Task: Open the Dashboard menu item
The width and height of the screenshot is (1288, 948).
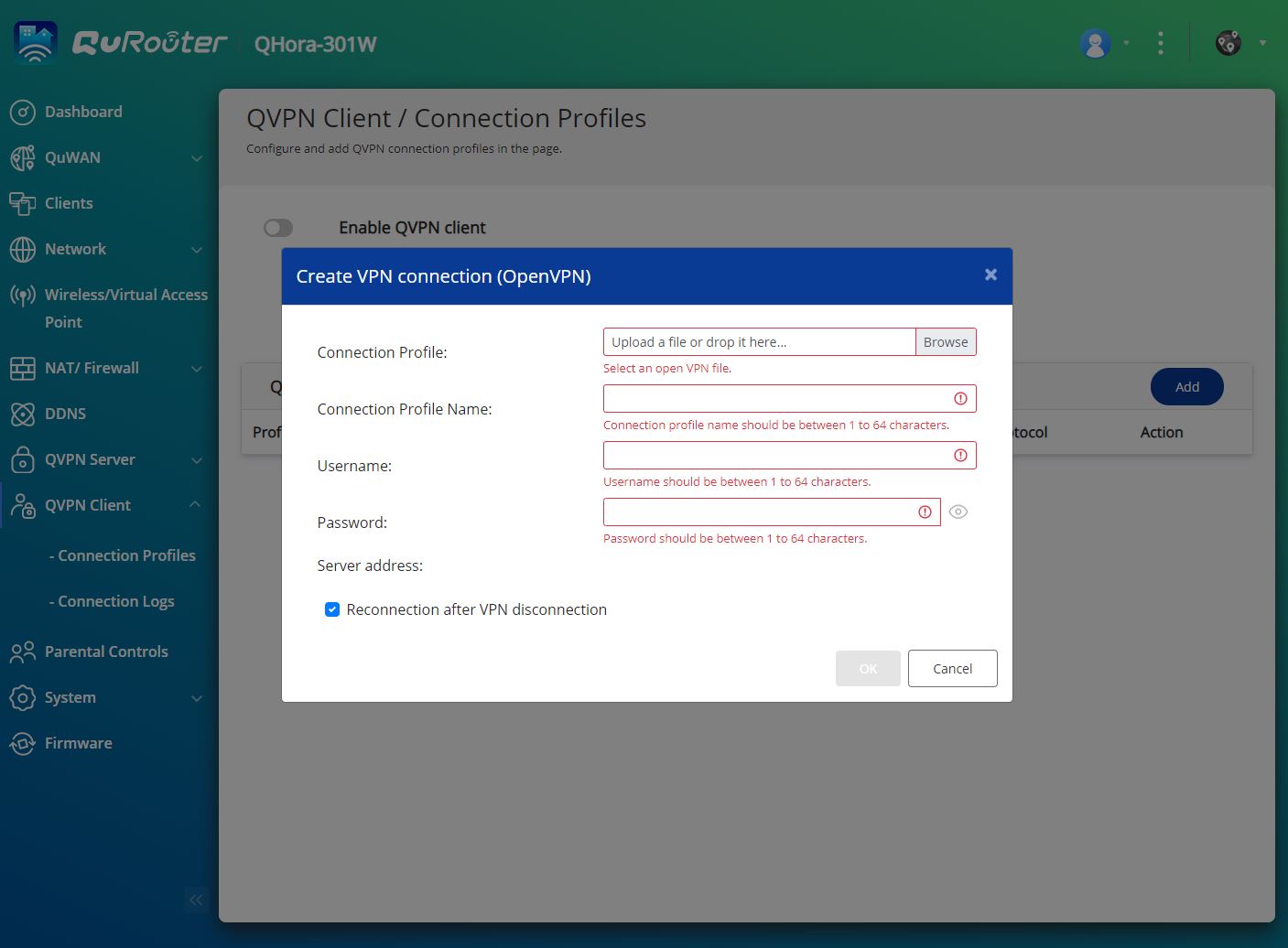Action: tap(83, 112)
